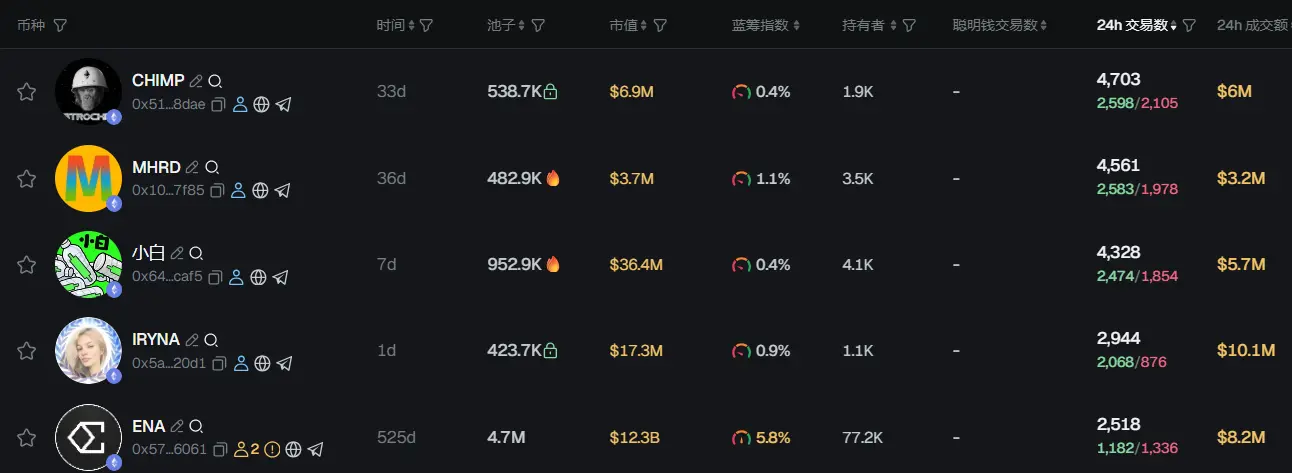Click the 小白 token avatar image

88,265
